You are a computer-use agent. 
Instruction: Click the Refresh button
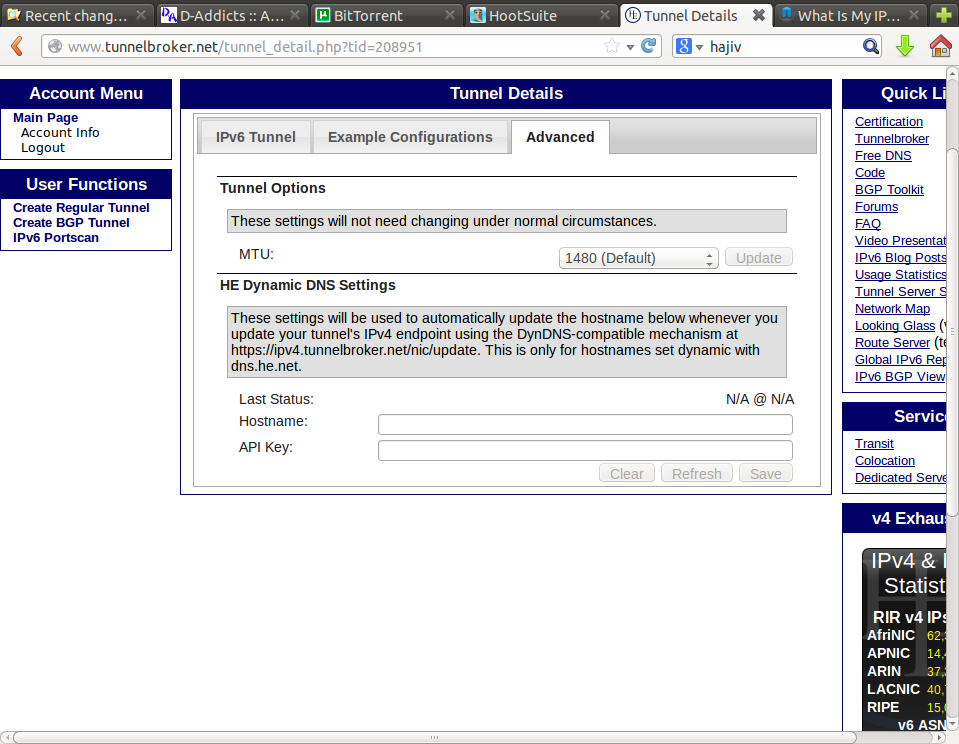pyautogui.click(x=697, y=474)
